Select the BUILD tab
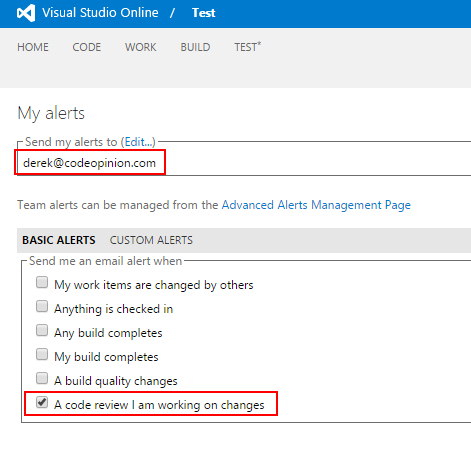The height and width of the screenshot is (449, 471). [195, 47]
